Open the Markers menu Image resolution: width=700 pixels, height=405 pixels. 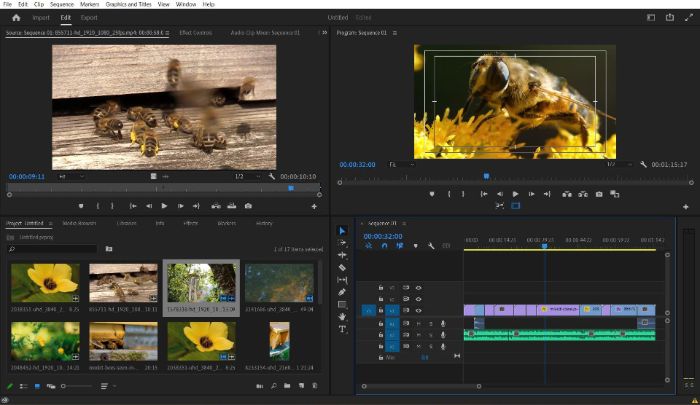[x=90, y=4]
